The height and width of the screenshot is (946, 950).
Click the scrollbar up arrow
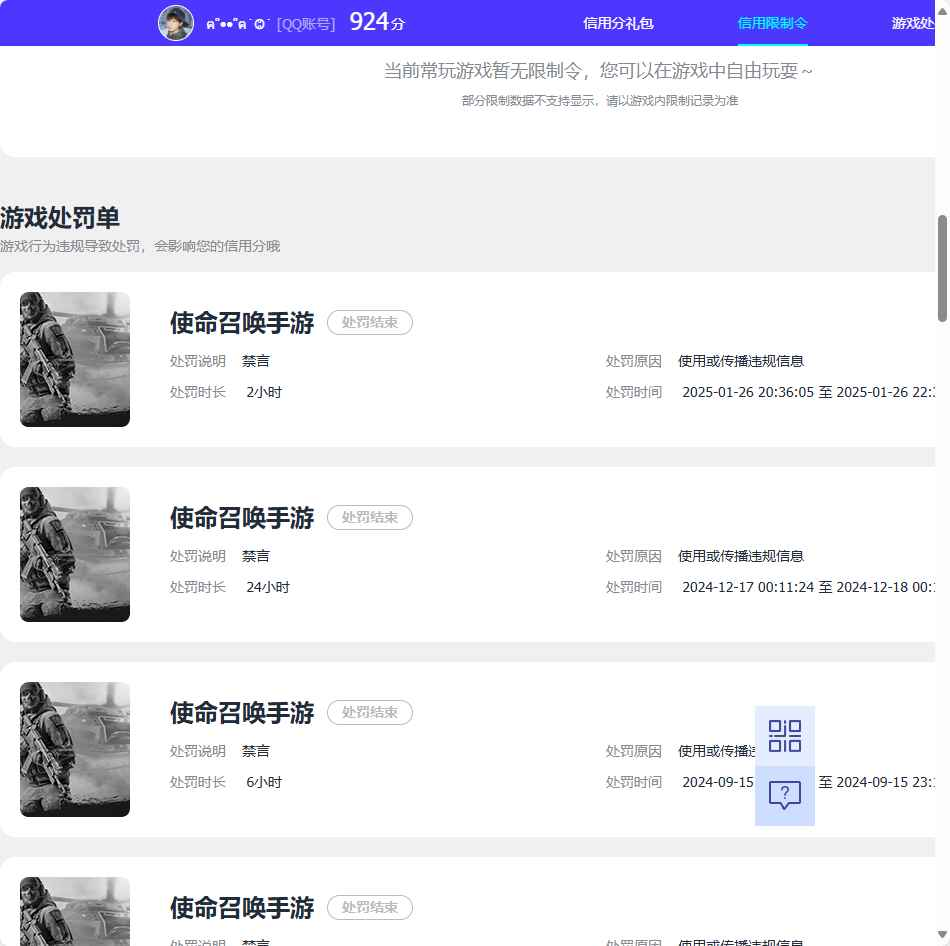942,10
